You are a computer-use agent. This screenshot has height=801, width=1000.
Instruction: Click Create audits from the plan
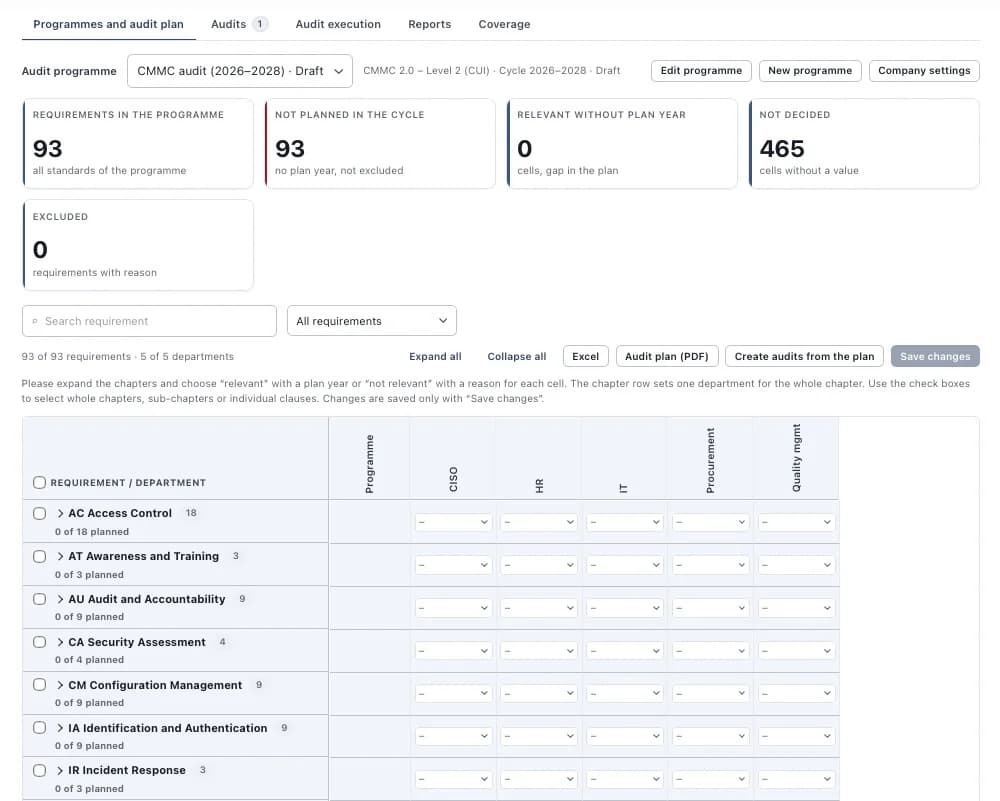(804, 356)
